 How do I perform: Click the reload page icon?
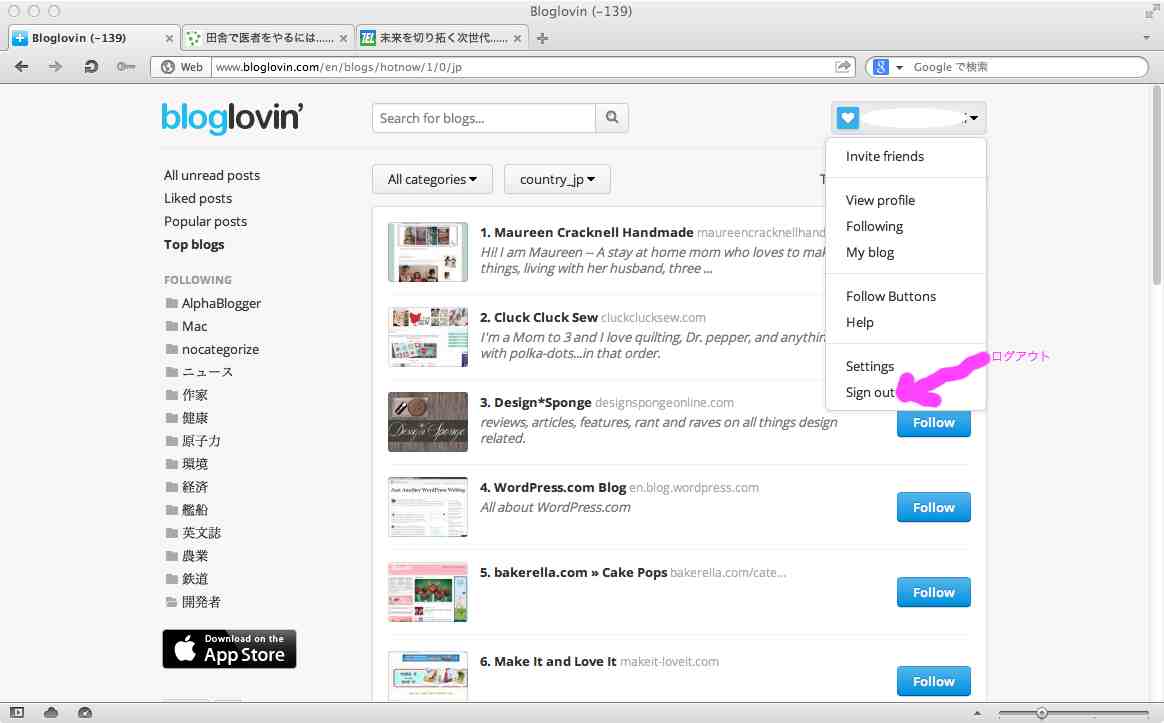(91, 67)
